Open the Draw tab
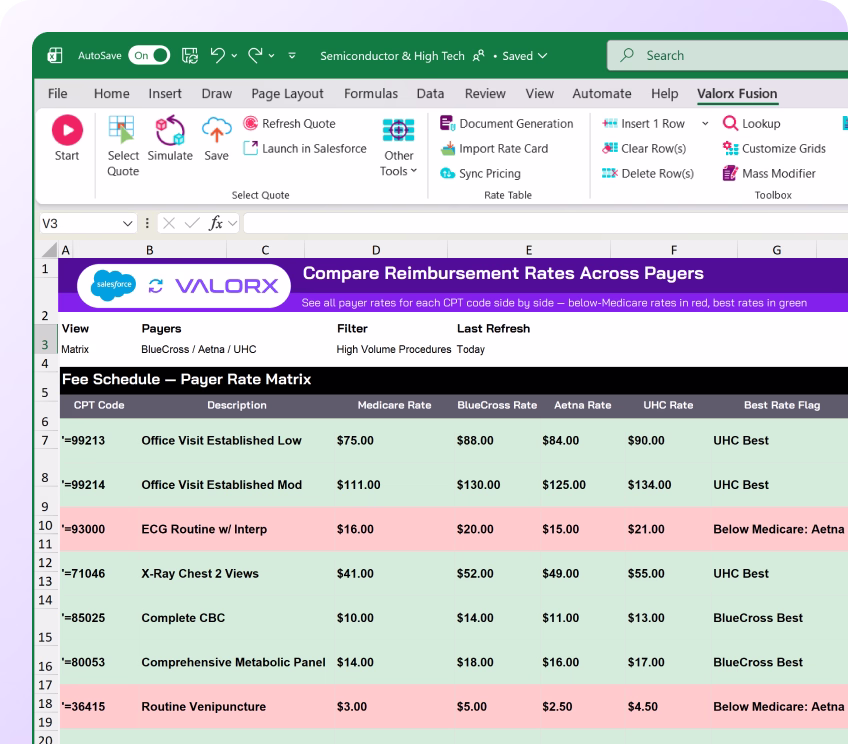Screen dimensions: 848x744 (216, 94)
